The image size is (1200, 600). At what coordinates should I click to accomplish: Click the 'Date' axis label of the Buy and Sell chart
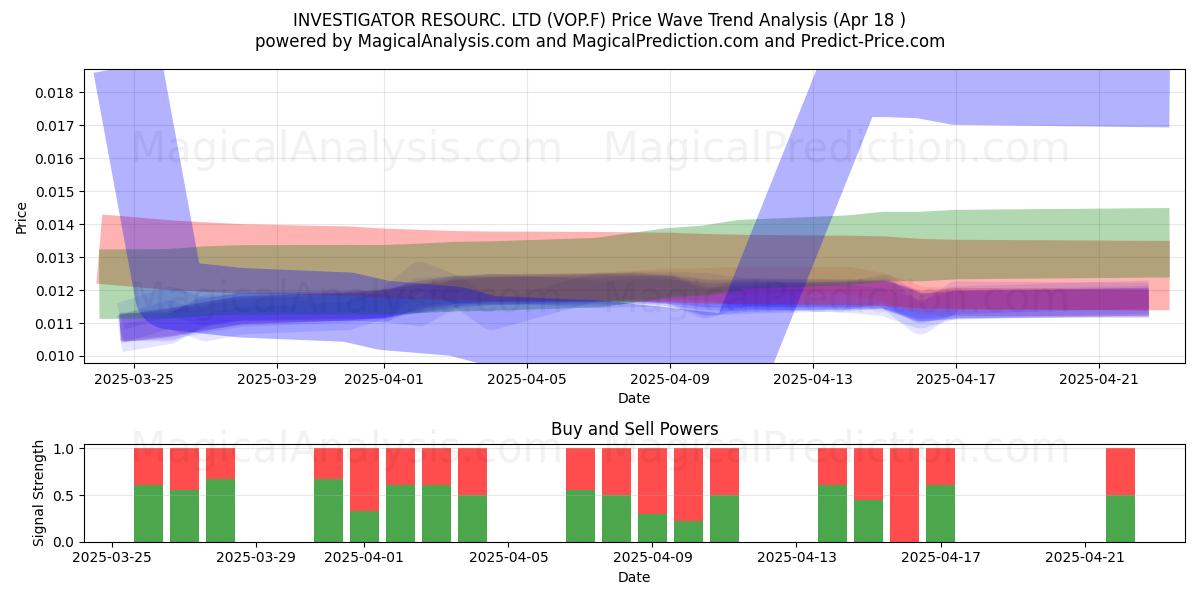(x=634, y=577)
